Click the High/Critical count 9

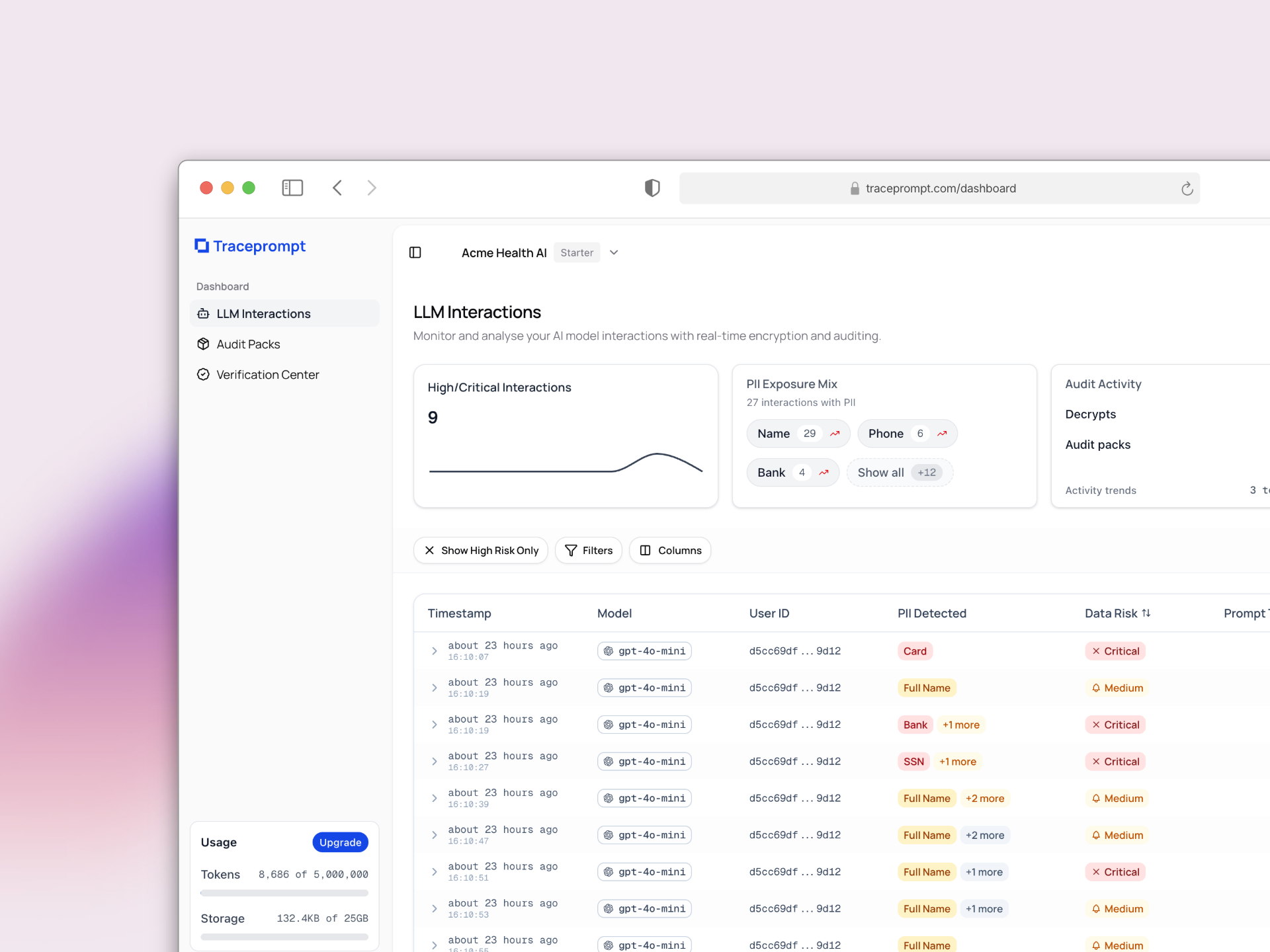(433, 418)
